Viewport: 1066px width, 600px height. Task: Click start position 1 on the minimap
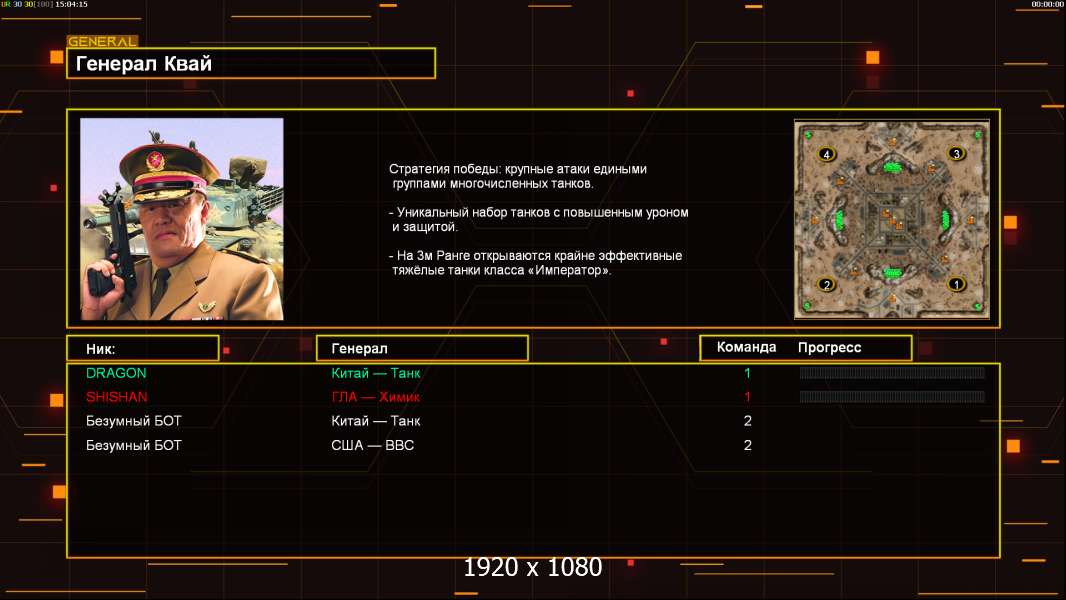coord(956,284)
